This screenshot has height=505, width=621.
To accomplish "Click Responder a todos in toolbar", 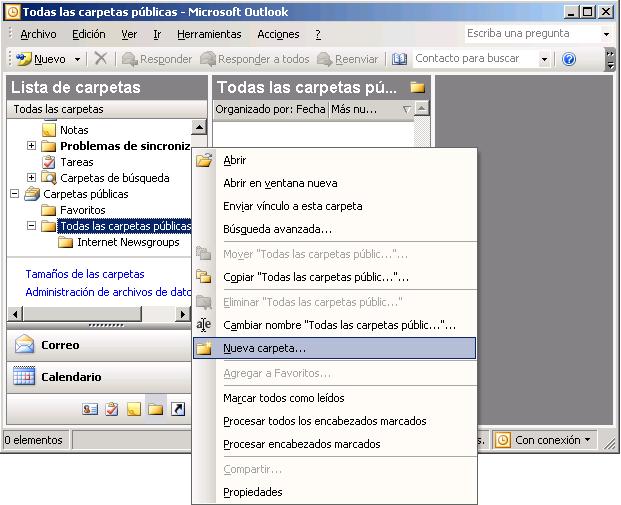I will click(255, 59).
